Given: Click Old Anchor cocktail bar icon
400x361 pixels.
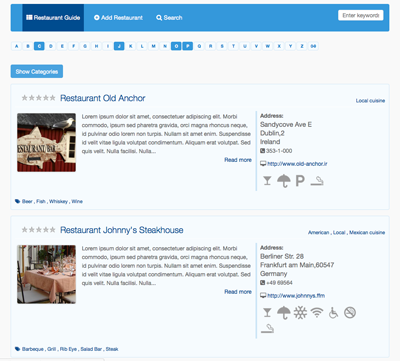Looking at the screenshot, I should (267, 181).
